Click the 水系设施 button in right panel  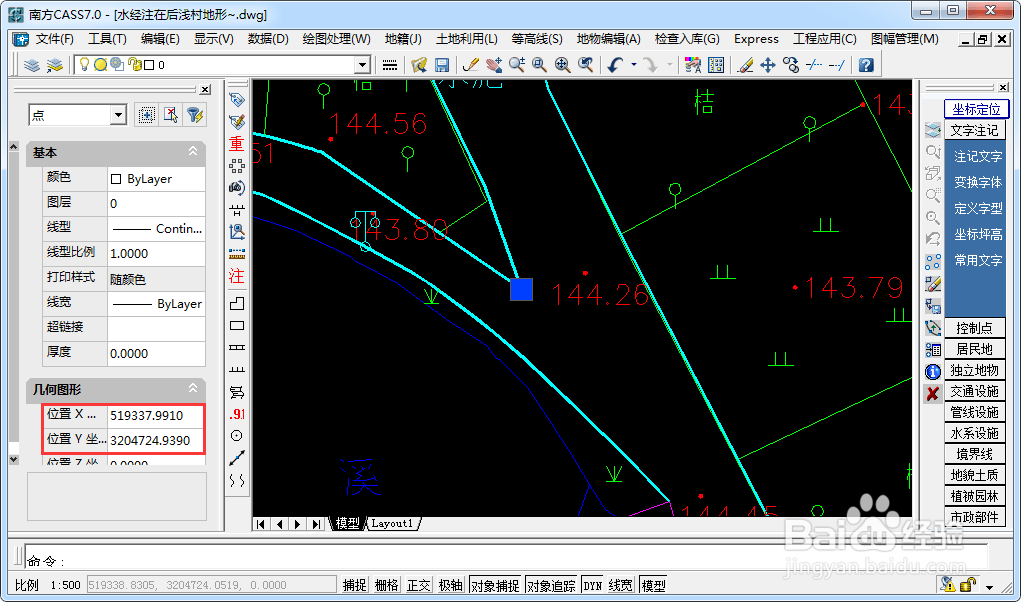click(974, 433)
